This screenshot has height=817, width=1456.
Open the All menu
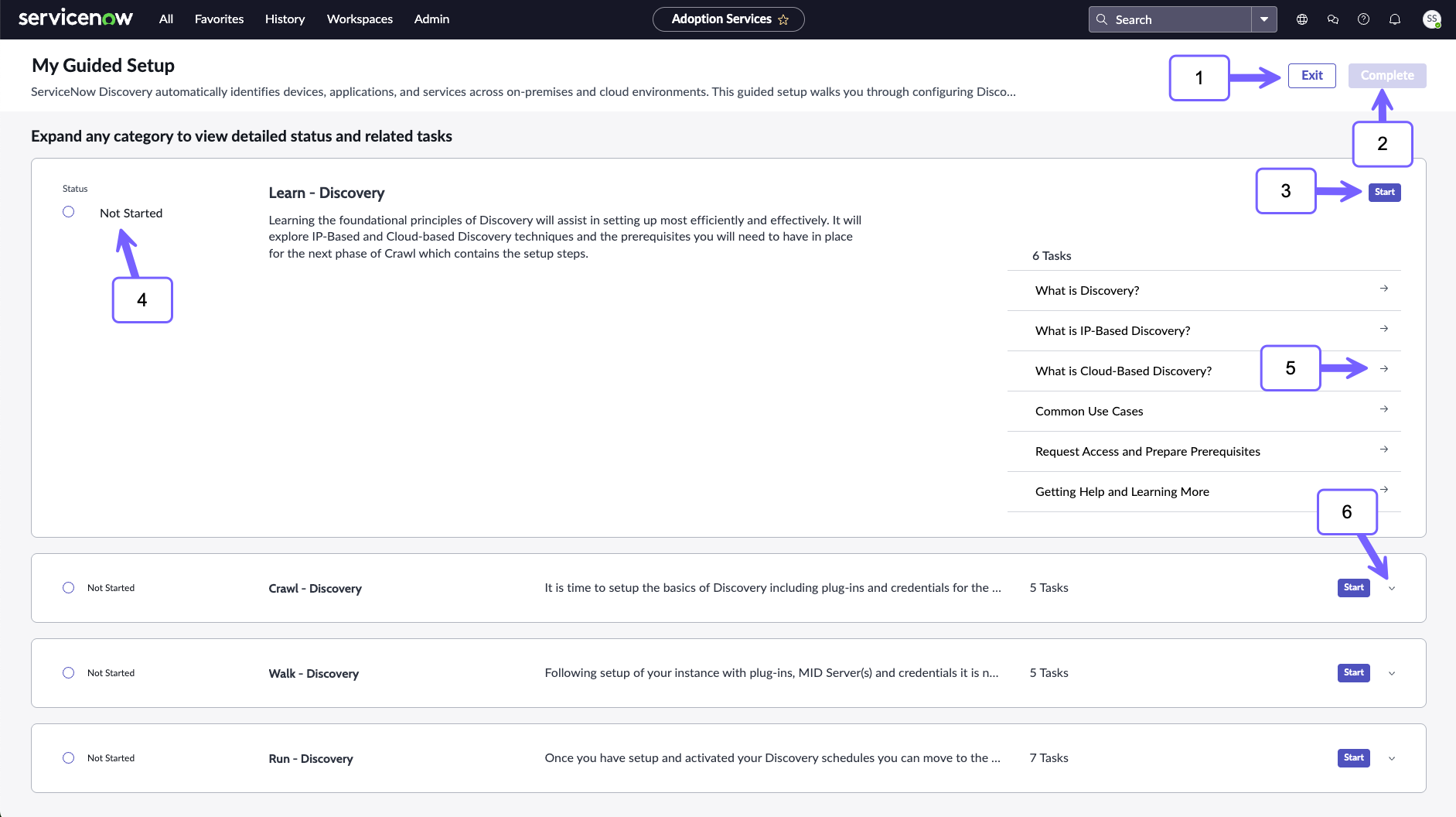(x=166, y=19)
